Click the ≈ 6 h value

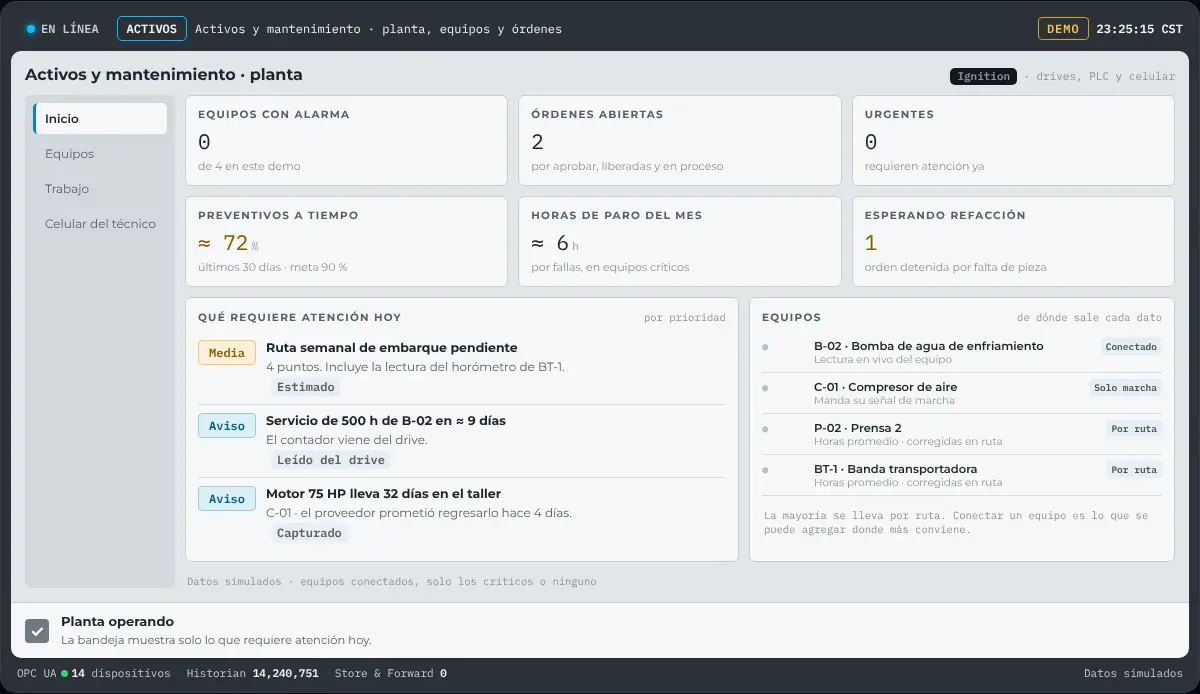[555, 243]
